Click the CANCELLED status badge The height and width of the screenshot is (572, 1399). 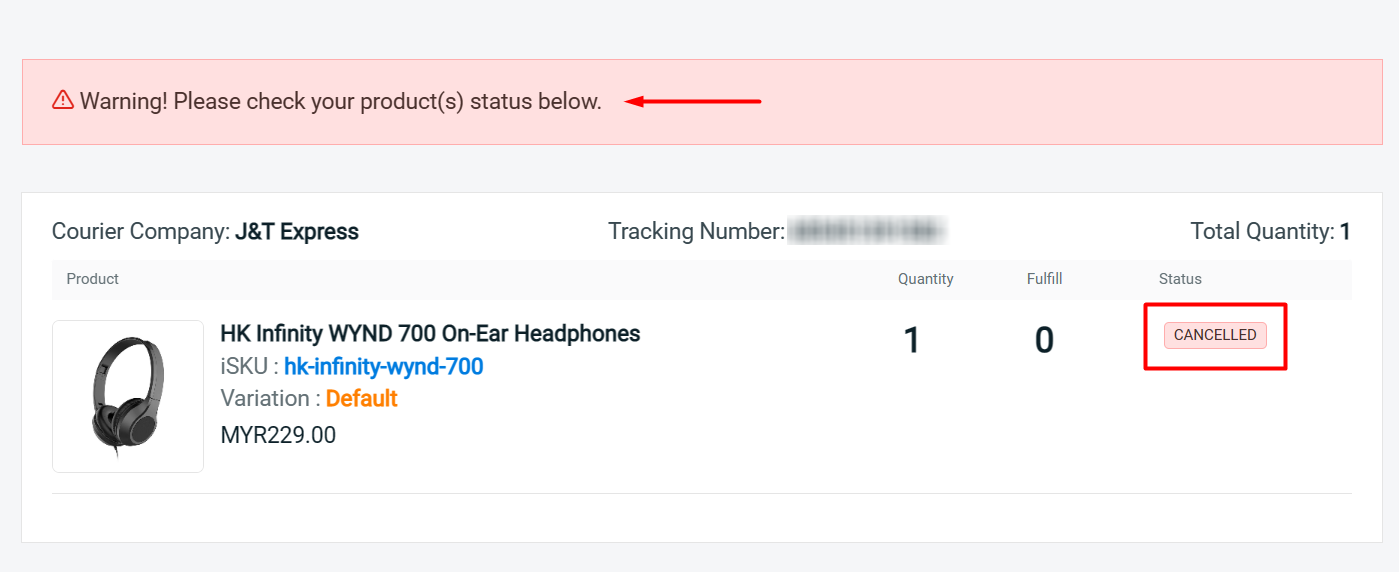pyautogui.click(x=1215, y=336)
